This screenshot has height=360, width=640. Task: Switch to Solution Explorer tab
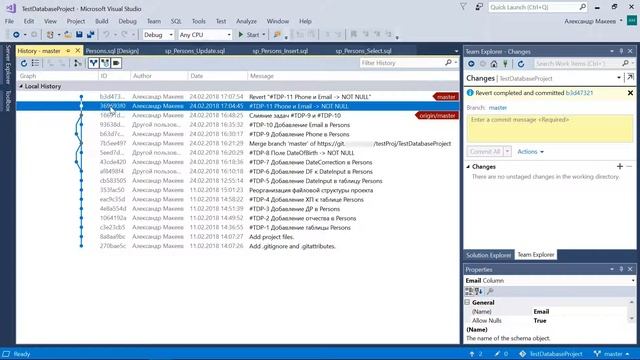click(488, 255)
